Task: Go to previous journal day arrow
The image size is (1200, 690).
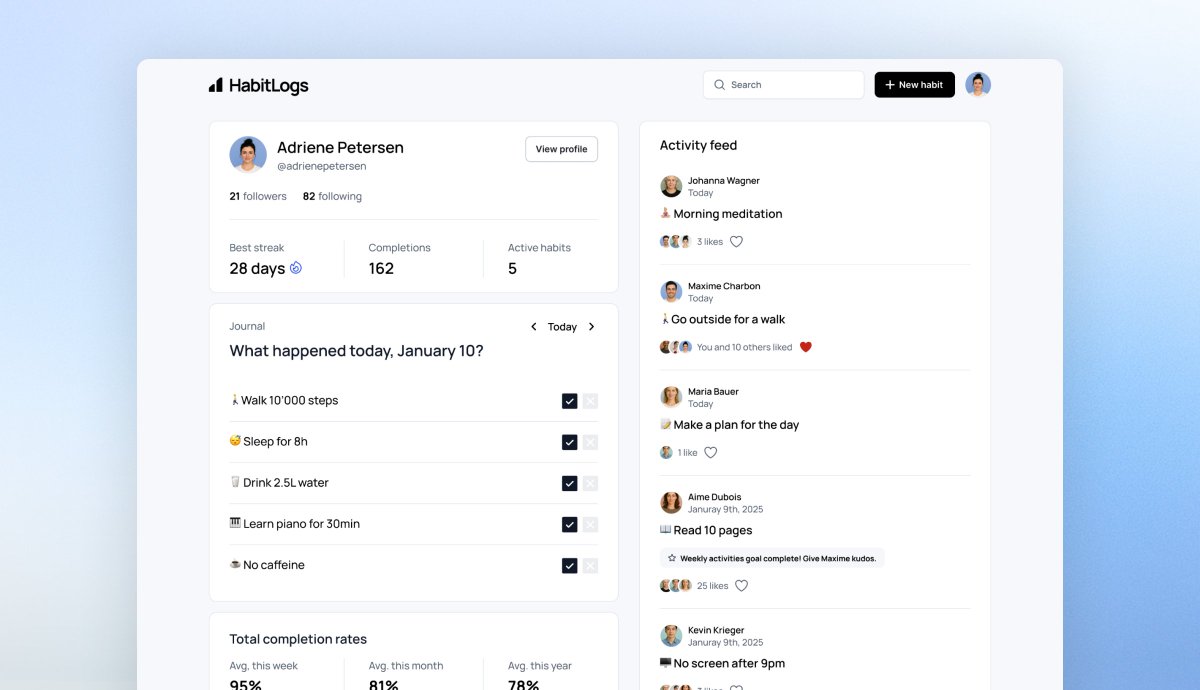Action: point(534,327)
